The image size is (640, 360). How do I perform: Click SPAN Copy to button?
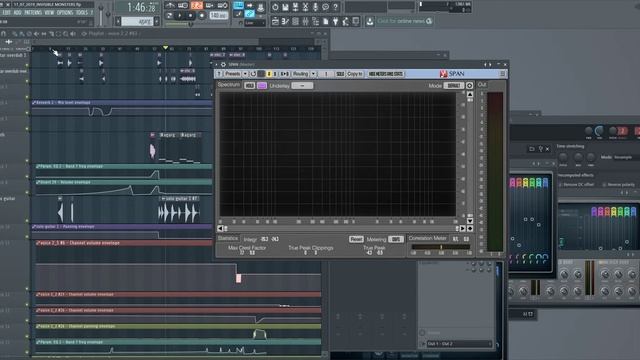tap(355, 74)
